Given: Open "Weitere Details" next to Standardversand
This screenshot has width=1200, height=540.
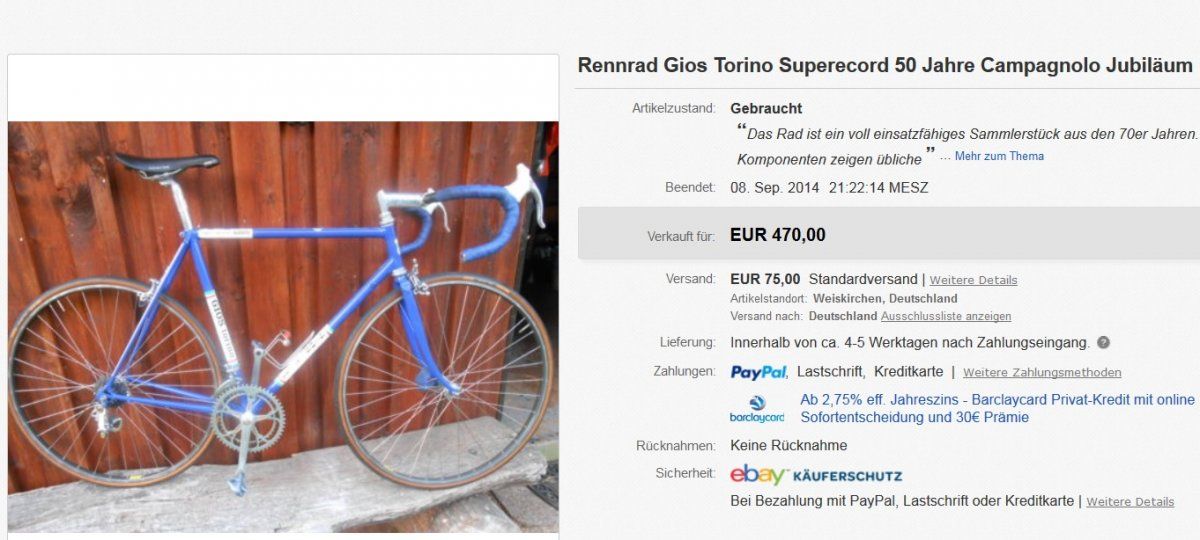Looking at the screenshot, I should 973,280.
